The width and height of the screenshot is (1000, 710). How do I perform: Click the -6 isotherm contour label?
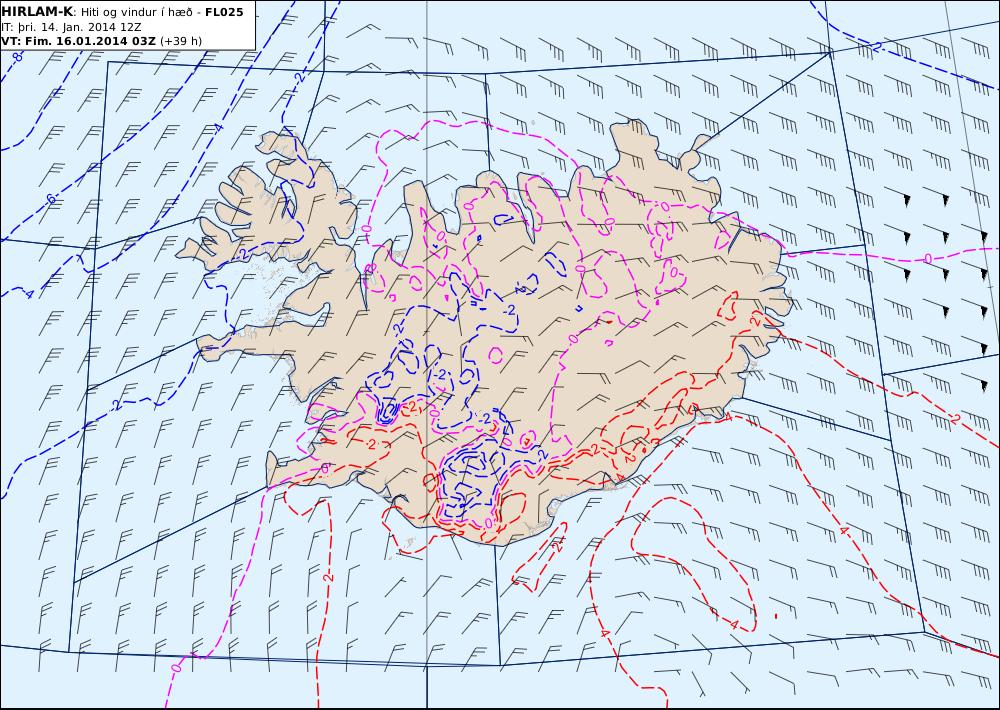click(51, 200)
